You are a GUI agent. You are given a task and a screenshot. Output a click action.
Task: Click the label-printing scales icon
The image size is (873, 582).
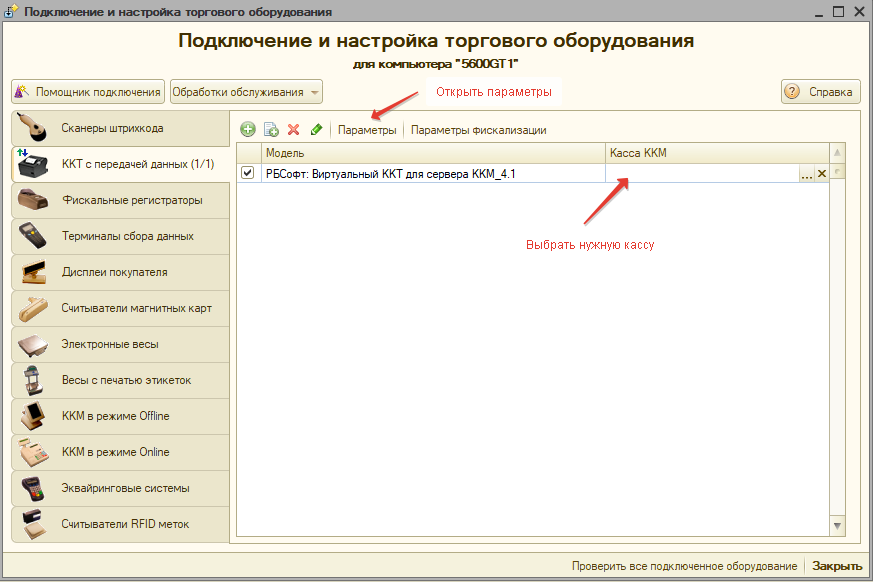pyautogui.click(x=33, y=380)
